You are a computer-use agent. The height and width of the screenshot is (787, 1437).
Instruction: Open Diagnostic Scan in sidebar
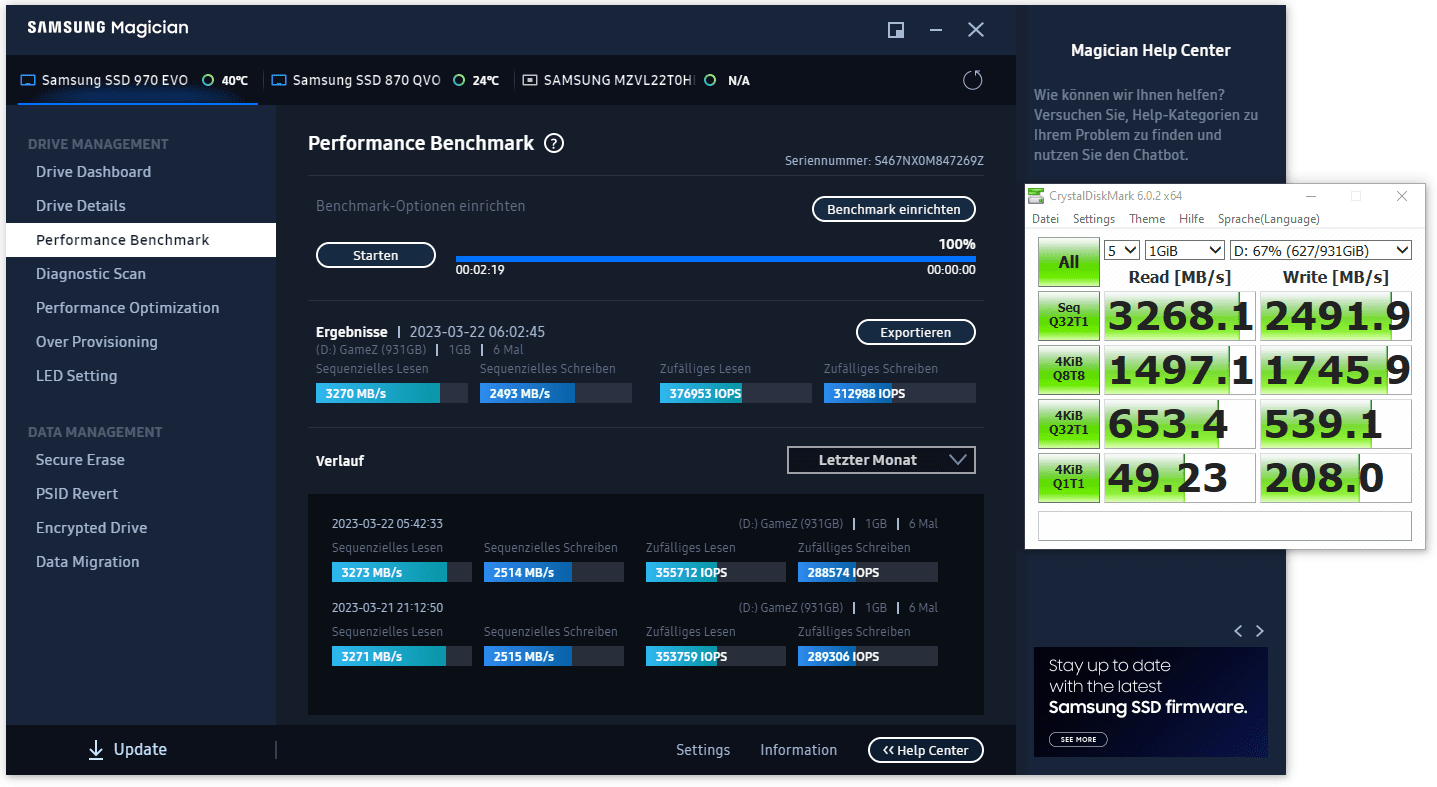(x=91, y=274)
